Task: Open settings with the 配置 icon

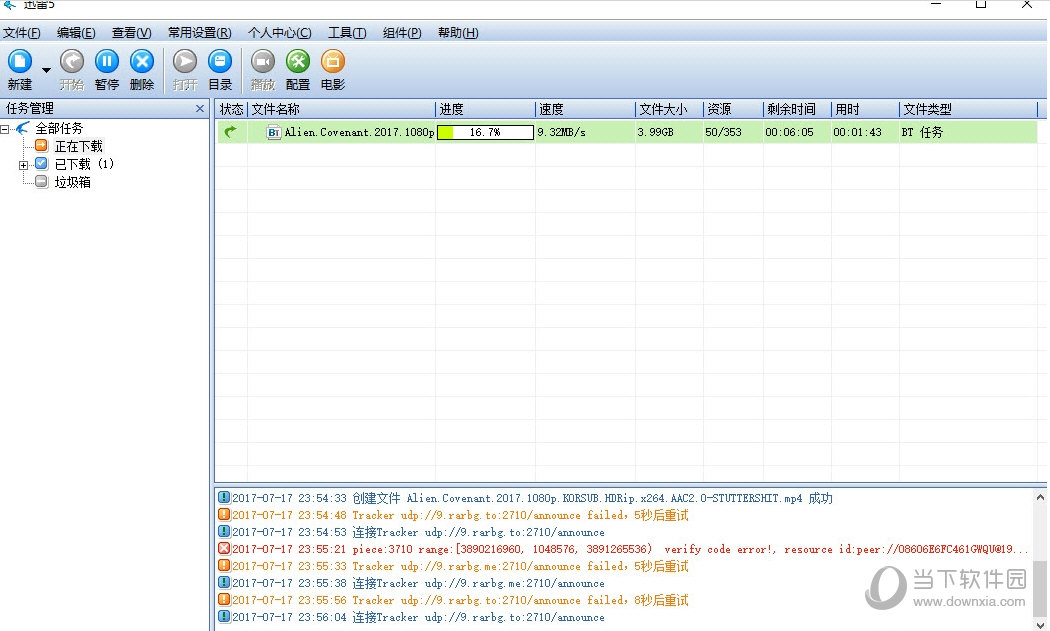Action: 298,62
